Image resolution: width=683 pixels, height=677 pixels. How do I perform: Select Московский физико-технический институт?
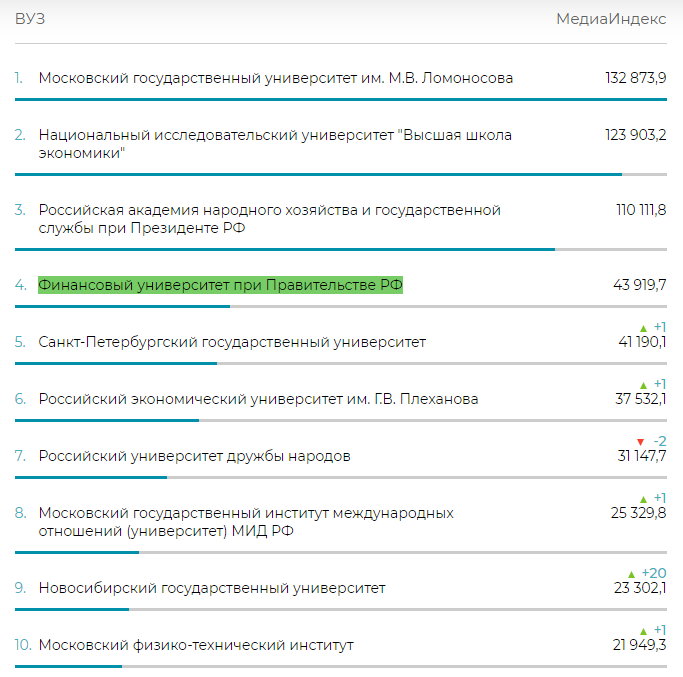point(196,645)
